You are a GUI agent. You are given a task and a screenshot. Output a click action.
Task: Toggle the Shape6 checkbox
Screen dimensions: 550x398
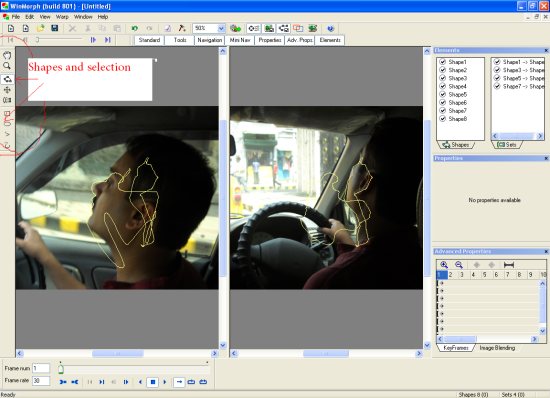click(443, 102)
